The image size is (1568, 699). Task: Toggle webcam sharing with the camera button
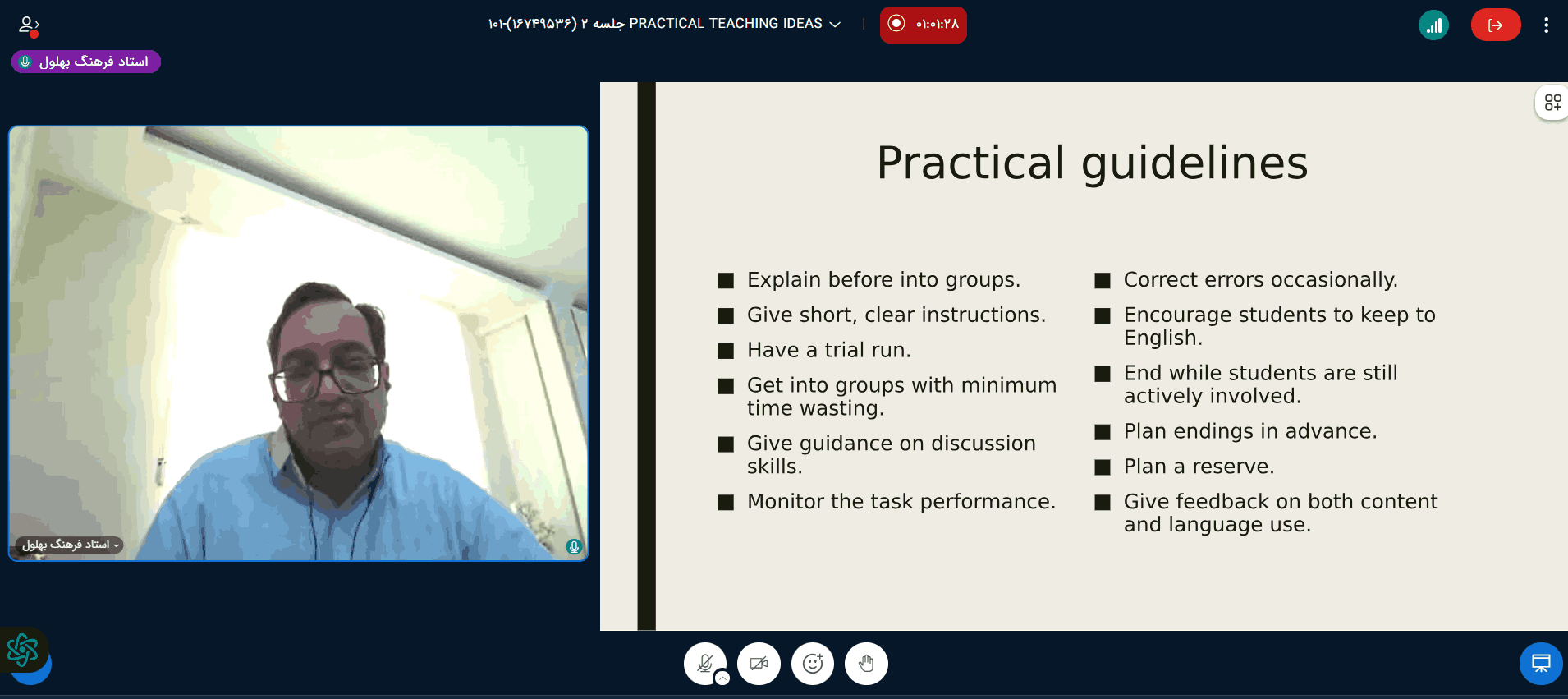coord(759,664)
